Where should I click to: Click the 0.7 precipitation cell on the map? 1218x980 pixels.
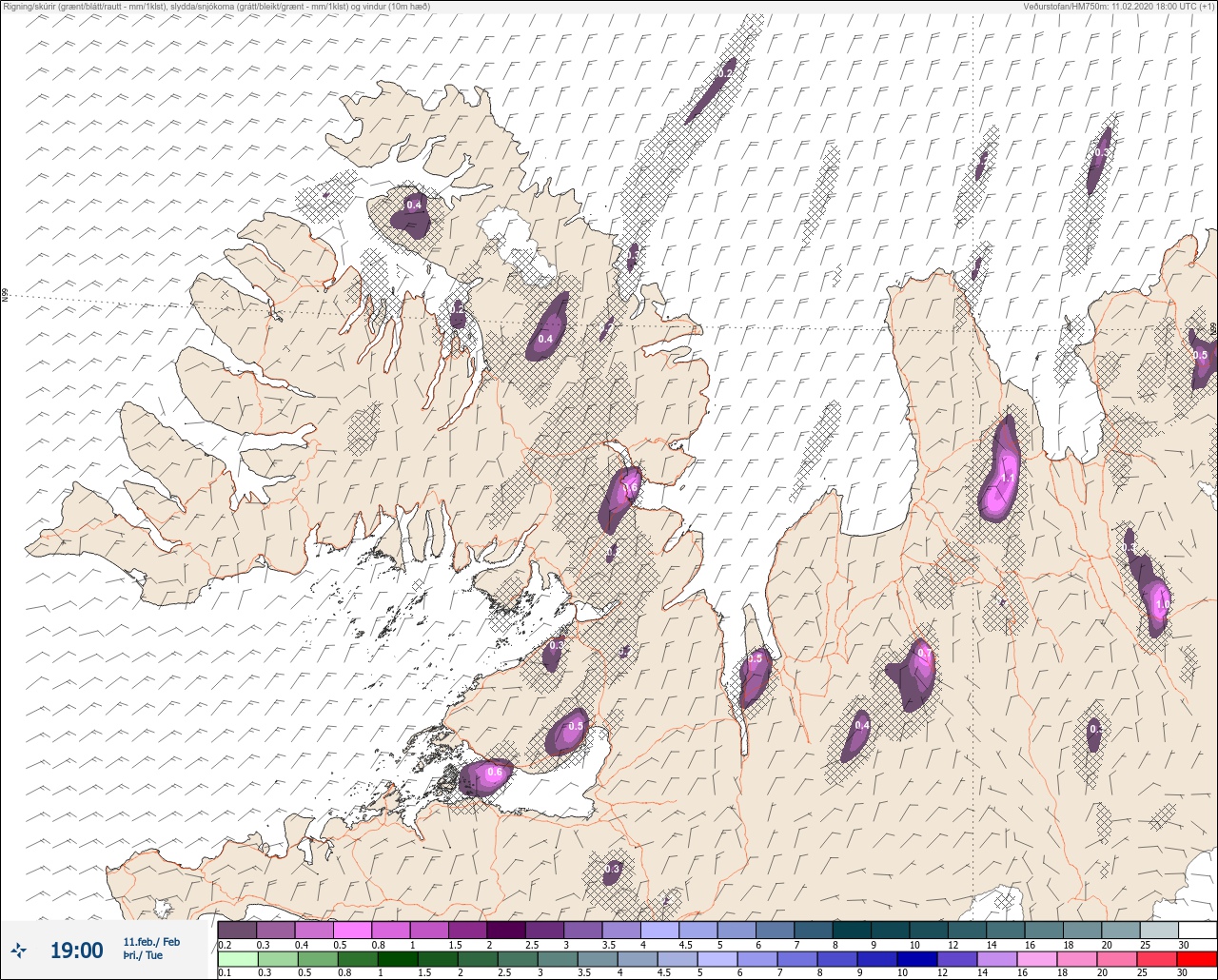pyautogui.click(x=913, y=674)
